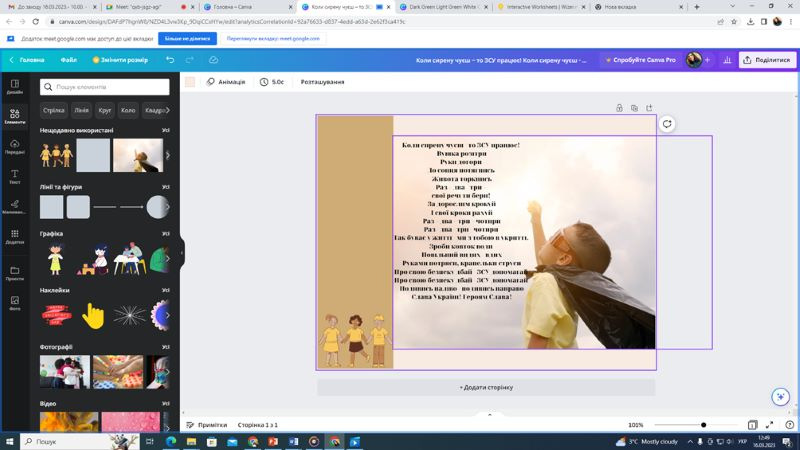Insert the circle shape thumbnail
800x450 pixels.
coord(157,207)
